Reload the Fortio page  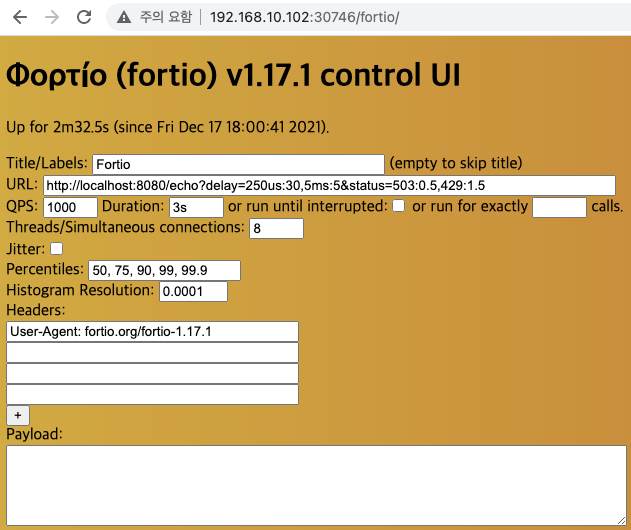(84, 17)
